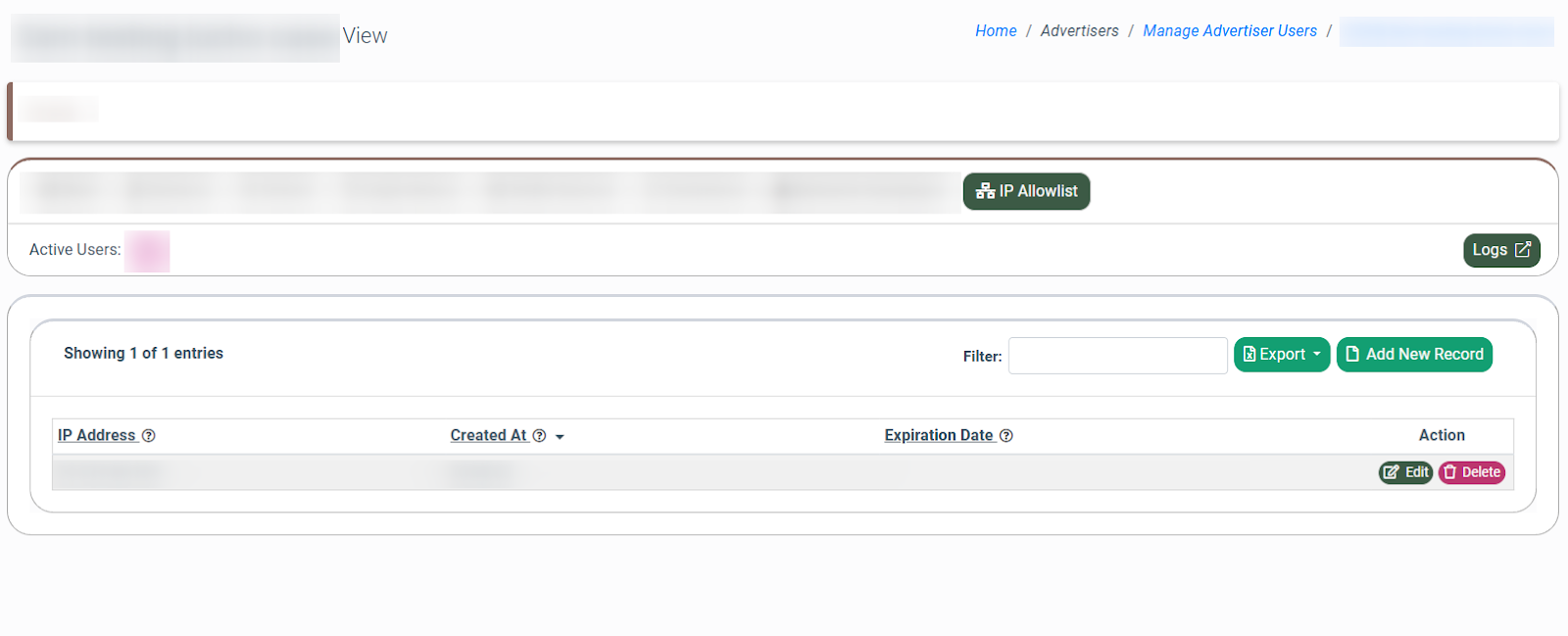Image resolution: width=1568 pixels, height=636 pixels.
Task: Delete the IP allowlist record
Action: (1471, 472)
